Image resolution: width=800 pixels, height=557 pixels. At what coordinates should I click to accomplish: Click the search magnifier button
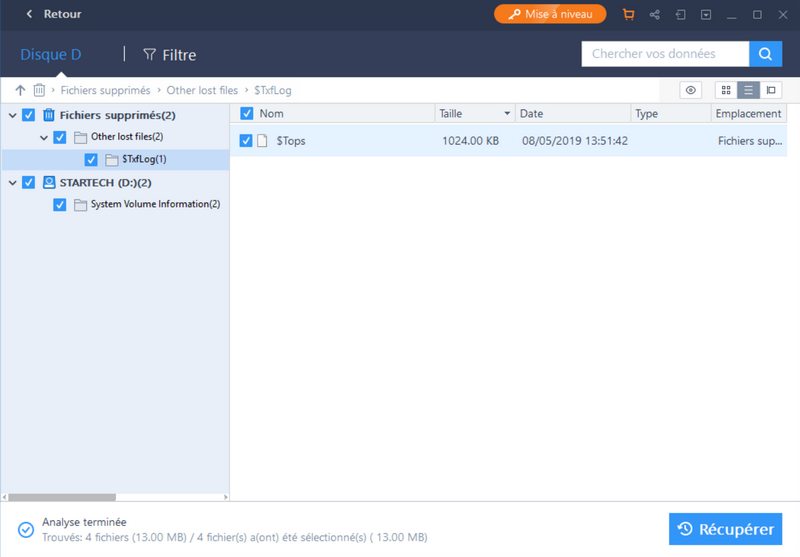(765, 54)
